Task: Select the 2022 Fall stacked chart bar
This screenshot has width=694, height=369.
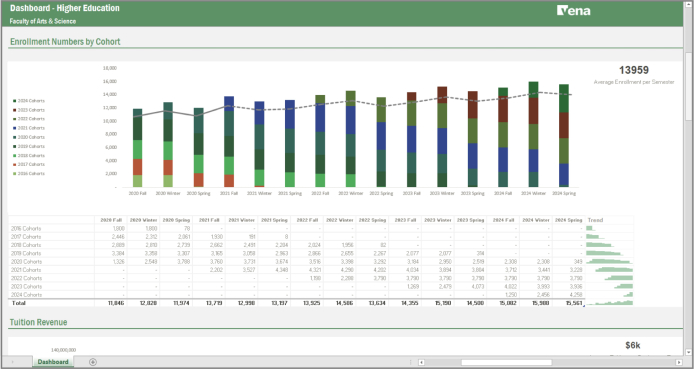Action: [320, 141]
